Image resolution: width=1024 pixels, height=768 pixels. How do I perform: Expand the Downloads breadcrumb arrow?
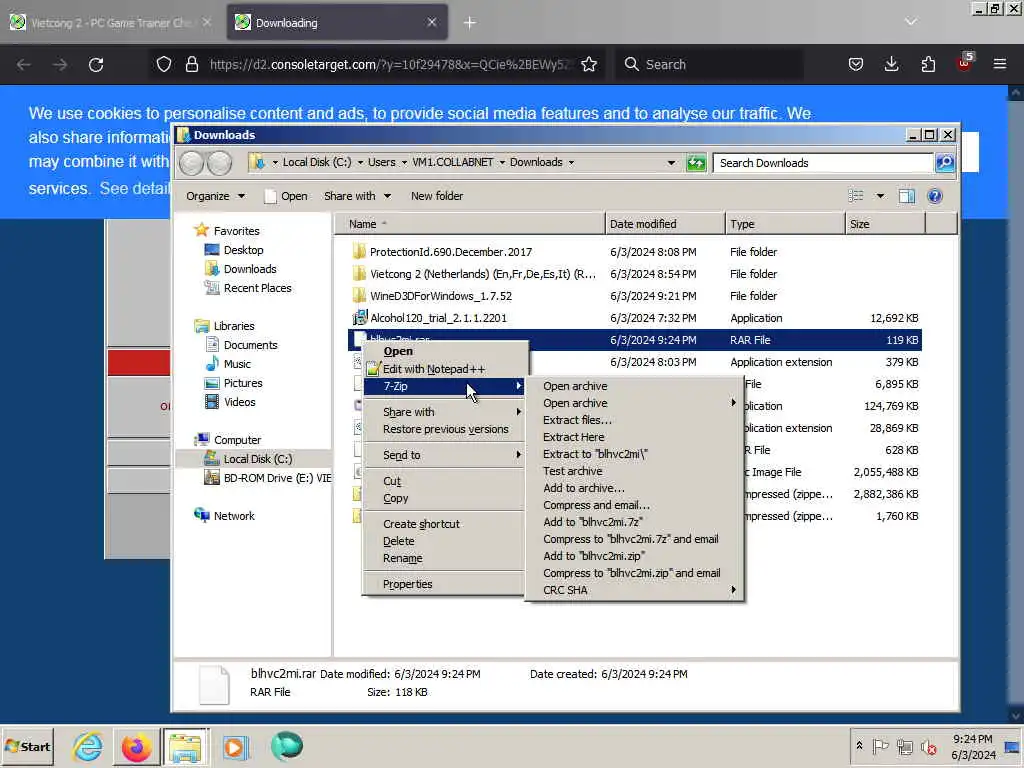(x=571, y=163)
